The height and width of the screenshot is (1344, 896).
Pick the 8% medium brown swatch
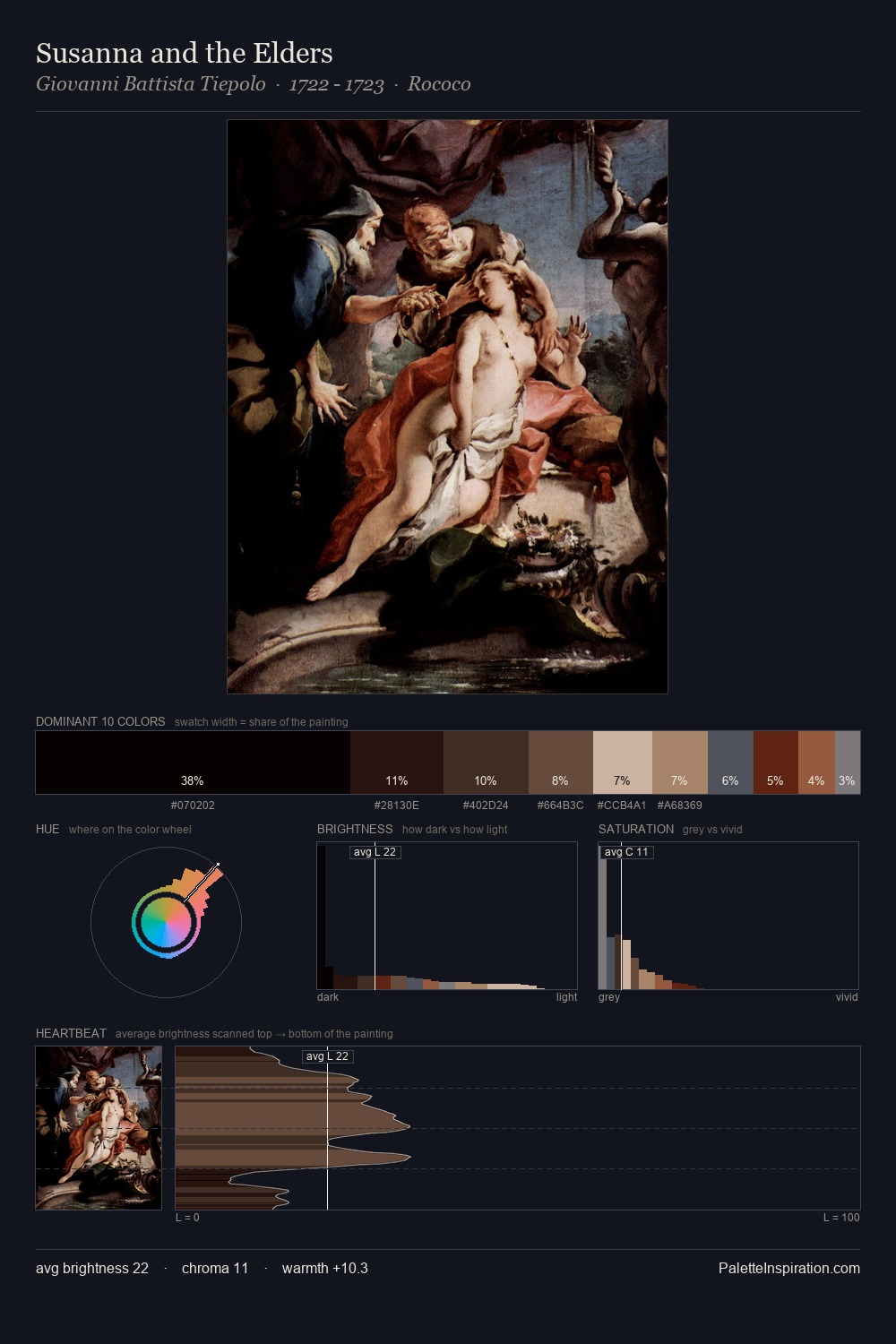tap(561, 762)
